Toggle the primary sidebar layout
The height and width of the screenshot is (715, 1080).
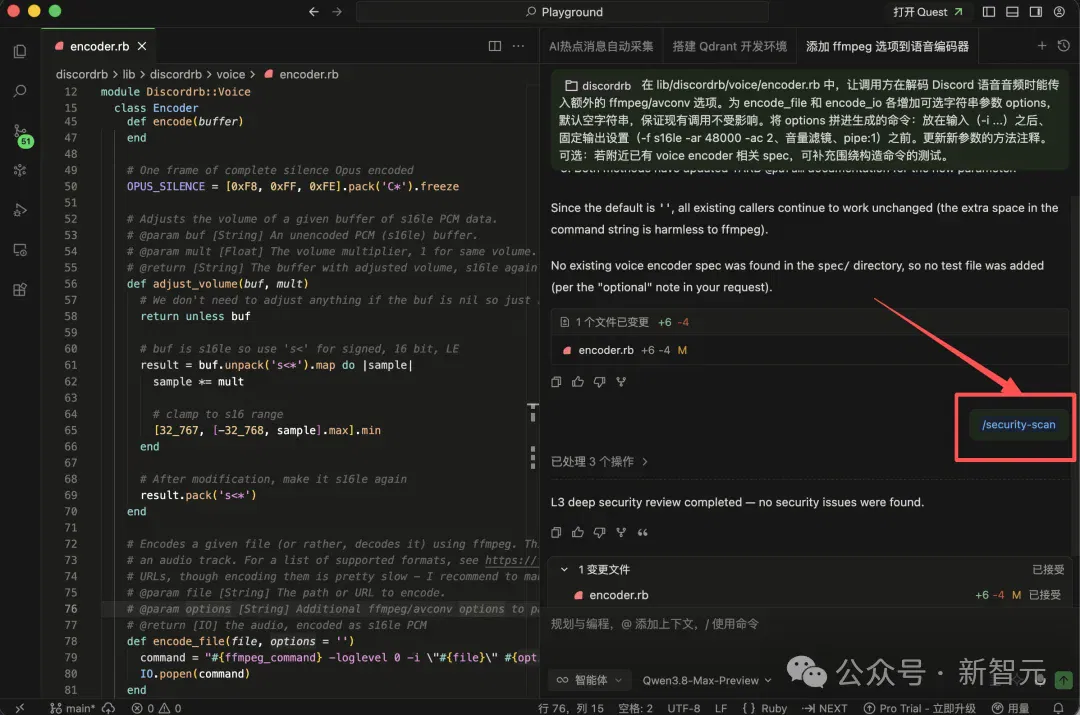(x=989, y=12)
